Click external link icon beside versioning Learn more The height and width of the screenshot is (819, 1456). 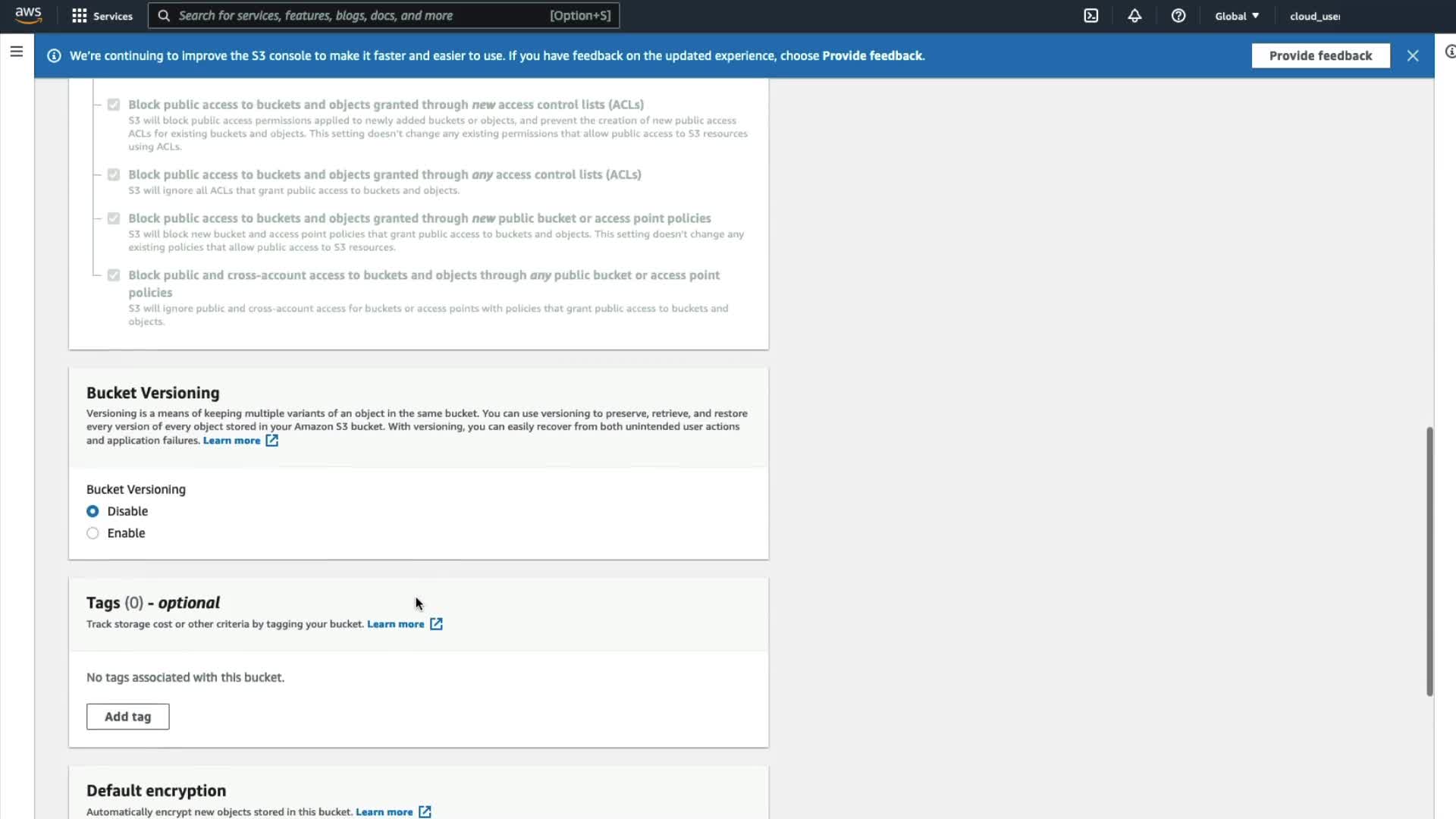pos(271,441)
